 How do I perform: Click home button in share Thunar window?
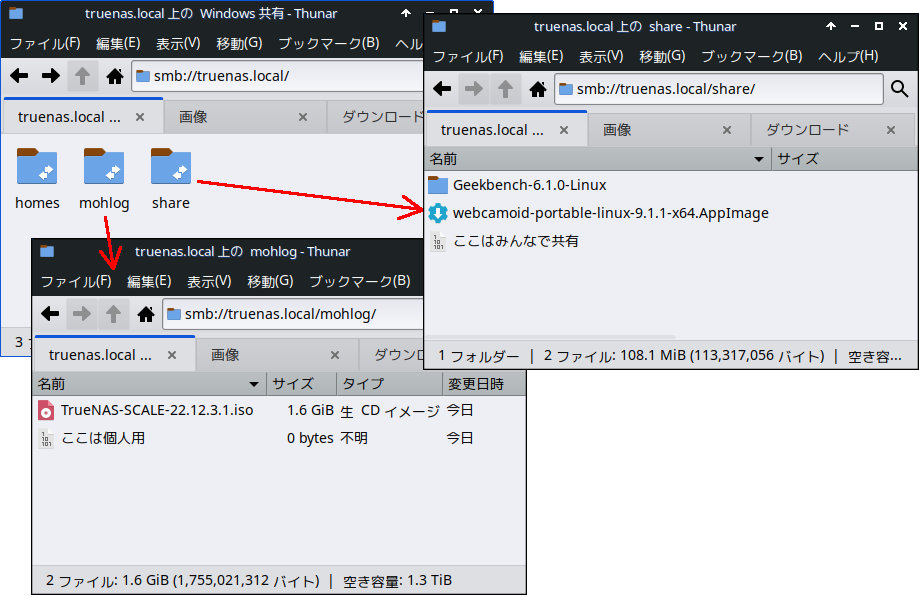pyautogui.click(x=537, y=89)
